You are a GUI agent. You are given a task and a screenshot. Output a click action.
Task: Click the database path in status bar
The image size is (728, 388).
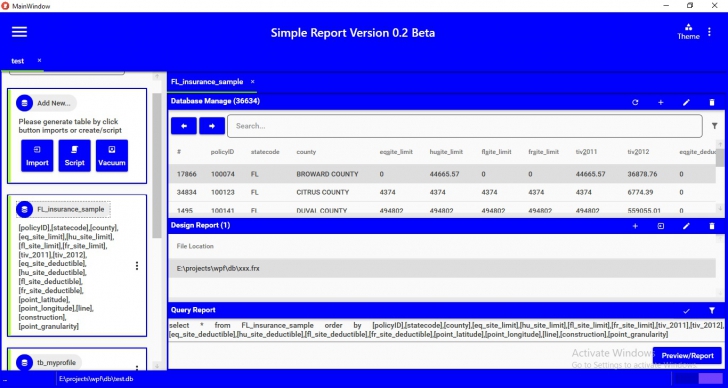pyautogui.click(x=96, y=379)
